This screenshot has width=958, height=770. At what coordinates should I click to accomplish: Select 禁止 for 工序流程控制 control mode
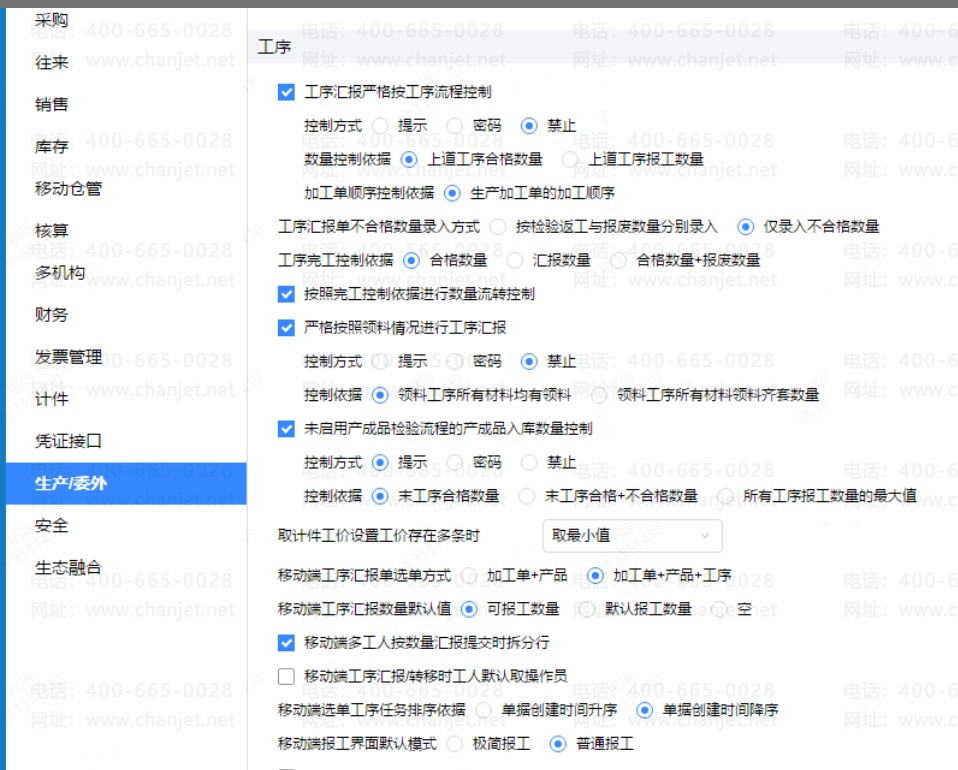[x=529, y=126]
